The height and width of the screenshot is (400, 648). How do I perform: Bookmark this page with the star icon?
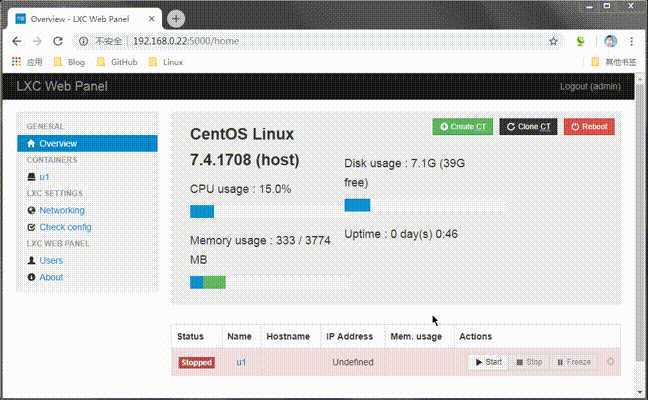(x=553, y=41)
